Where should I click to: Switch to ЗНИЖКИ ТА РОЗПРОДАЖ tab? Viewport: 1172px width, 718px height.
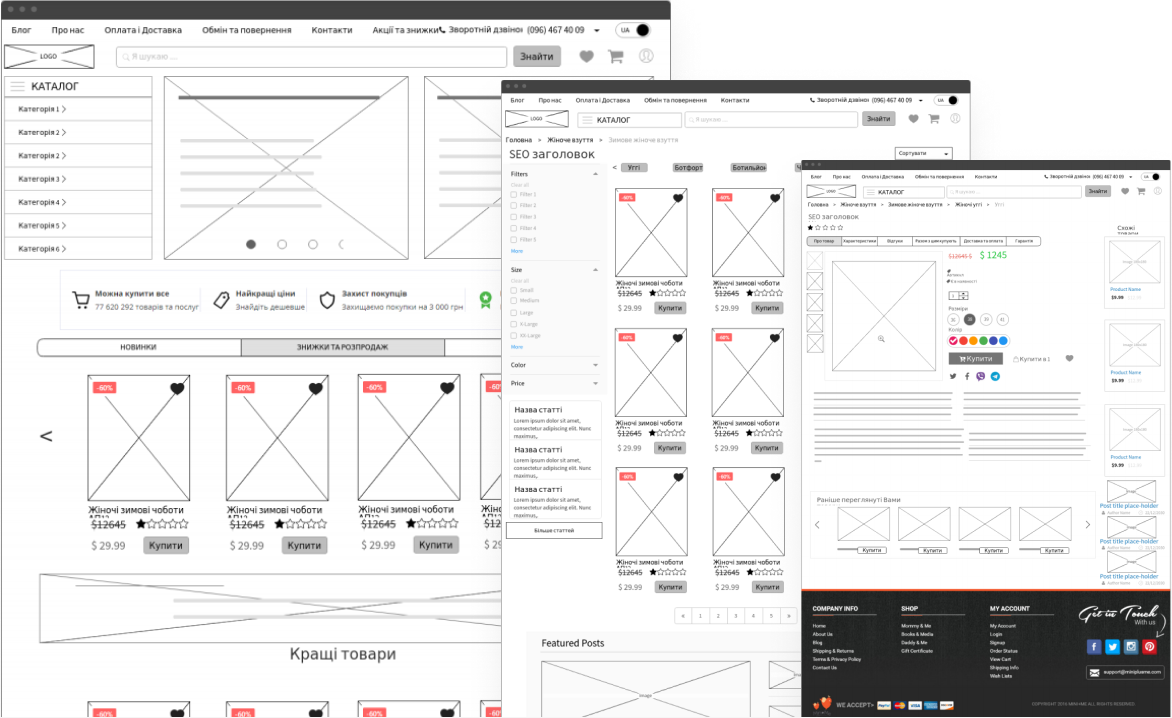coord(342,347)
